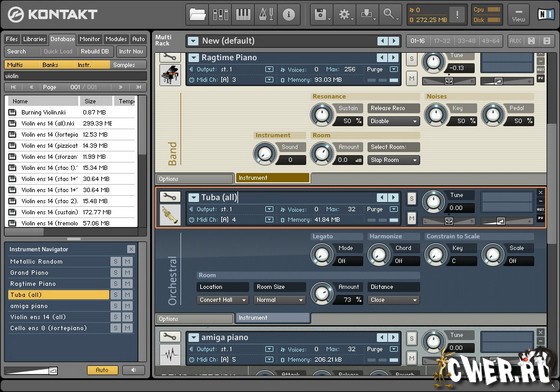Open options via the gear icon
The height and width of the screenshot is (392, 560).
coord(344,15)
